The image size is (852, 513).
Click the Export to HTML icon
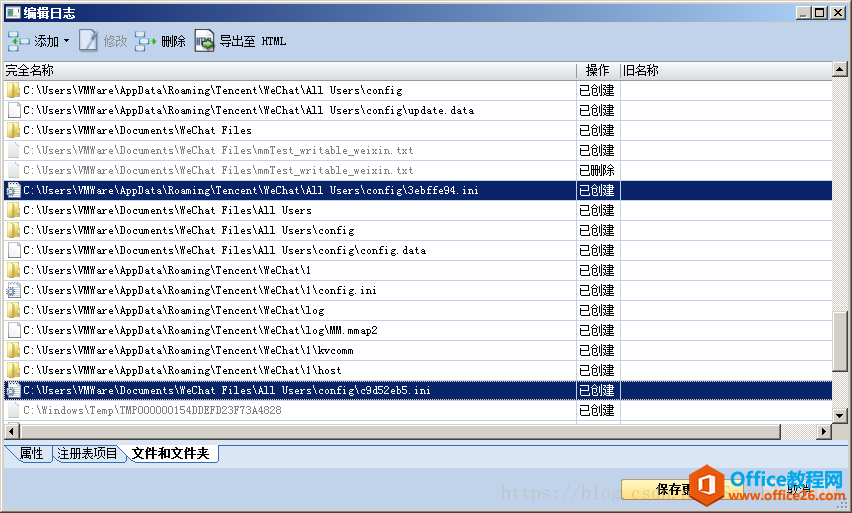(x=205, y=41)
